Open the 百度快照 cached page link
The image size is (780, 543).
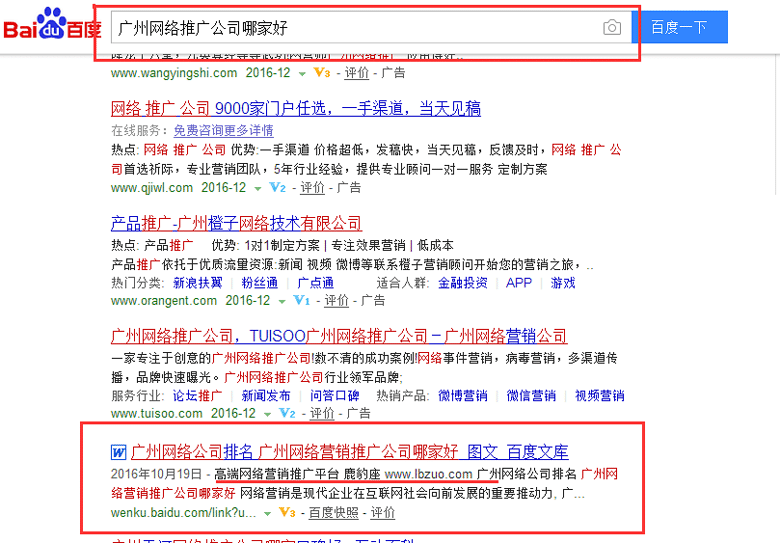tap(334, 513)
